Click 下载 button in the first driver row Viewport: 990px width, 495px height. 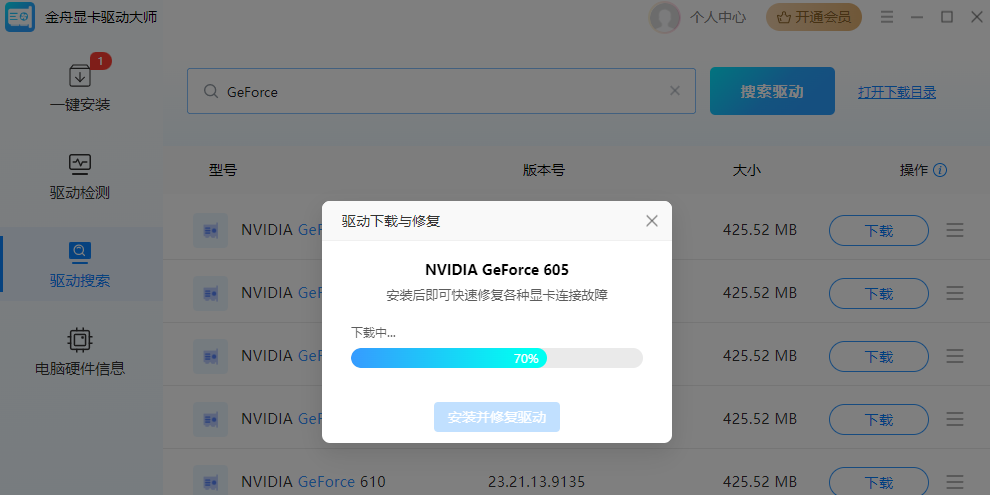[x=879, y=230]
